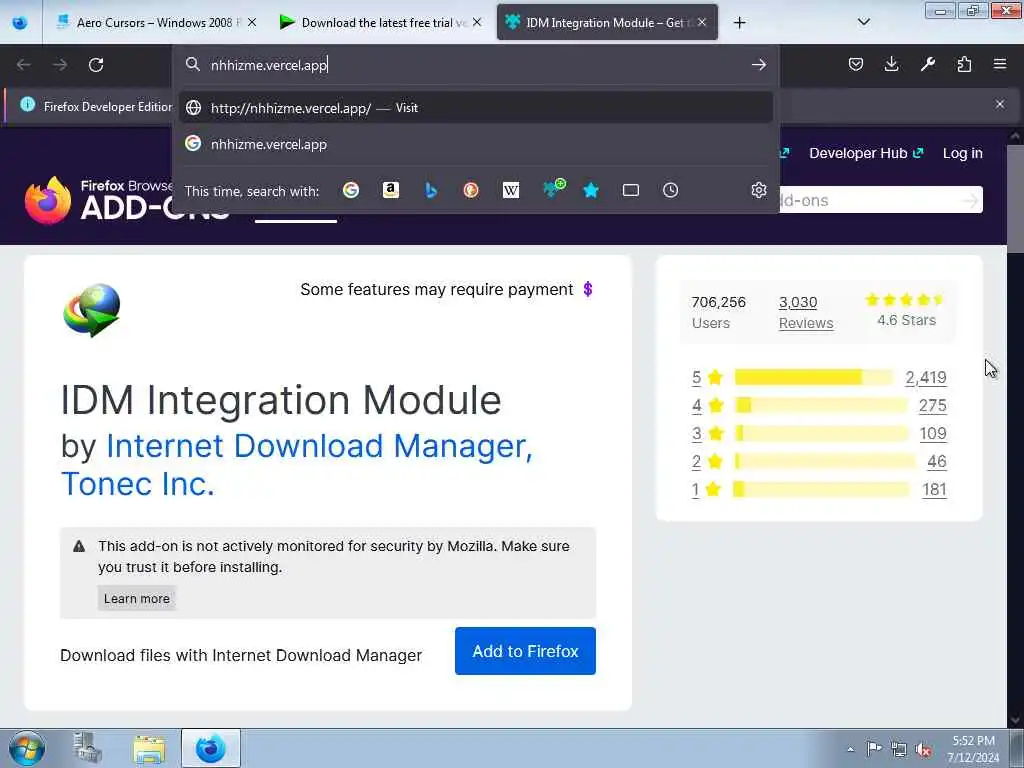Click the Firefox View icon

(x=20, y=23)
